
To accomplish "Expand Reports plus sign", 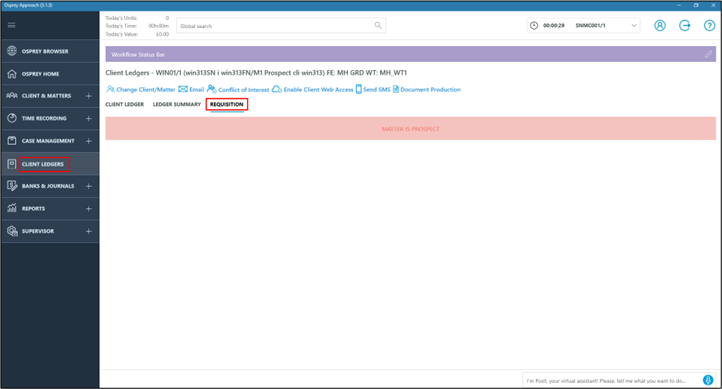I will (88, 209).
